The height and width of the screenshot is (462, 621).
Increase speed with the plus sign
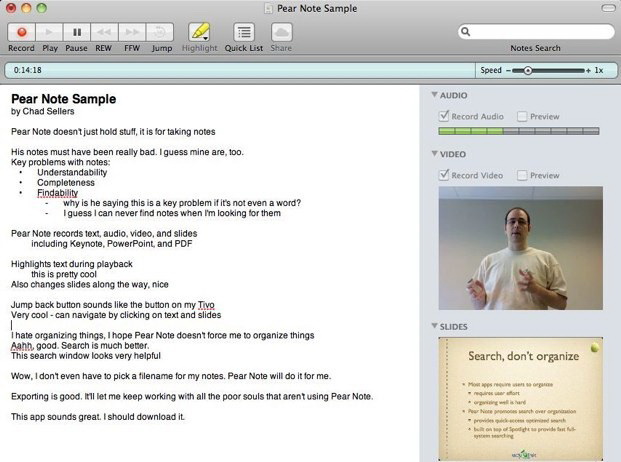[588, 70]
